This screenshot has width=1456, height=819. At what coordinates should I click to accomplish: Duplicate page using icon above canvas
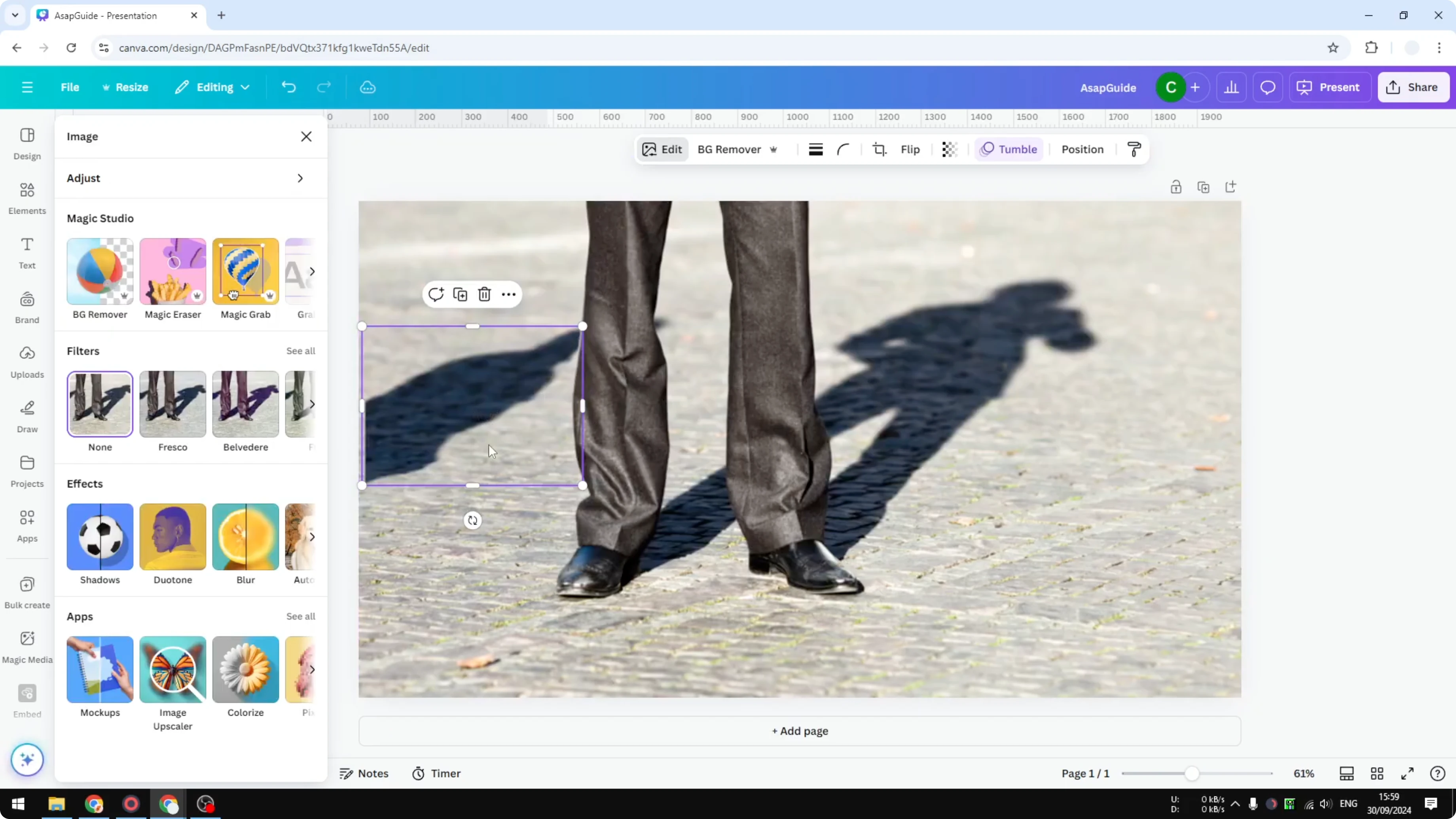(1203, 187)
